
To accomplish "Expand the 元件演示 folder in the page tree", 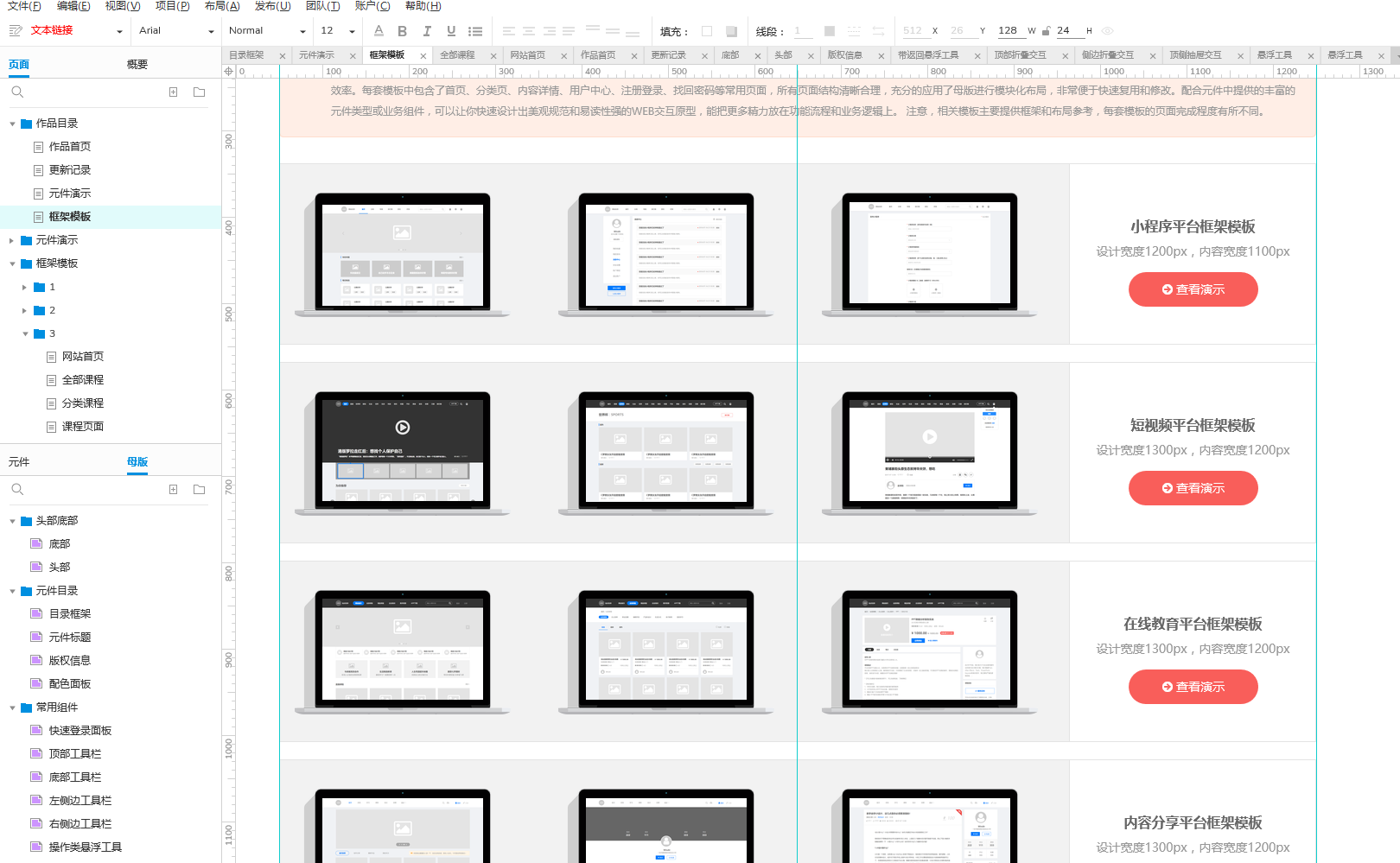I will pos(11,240).
